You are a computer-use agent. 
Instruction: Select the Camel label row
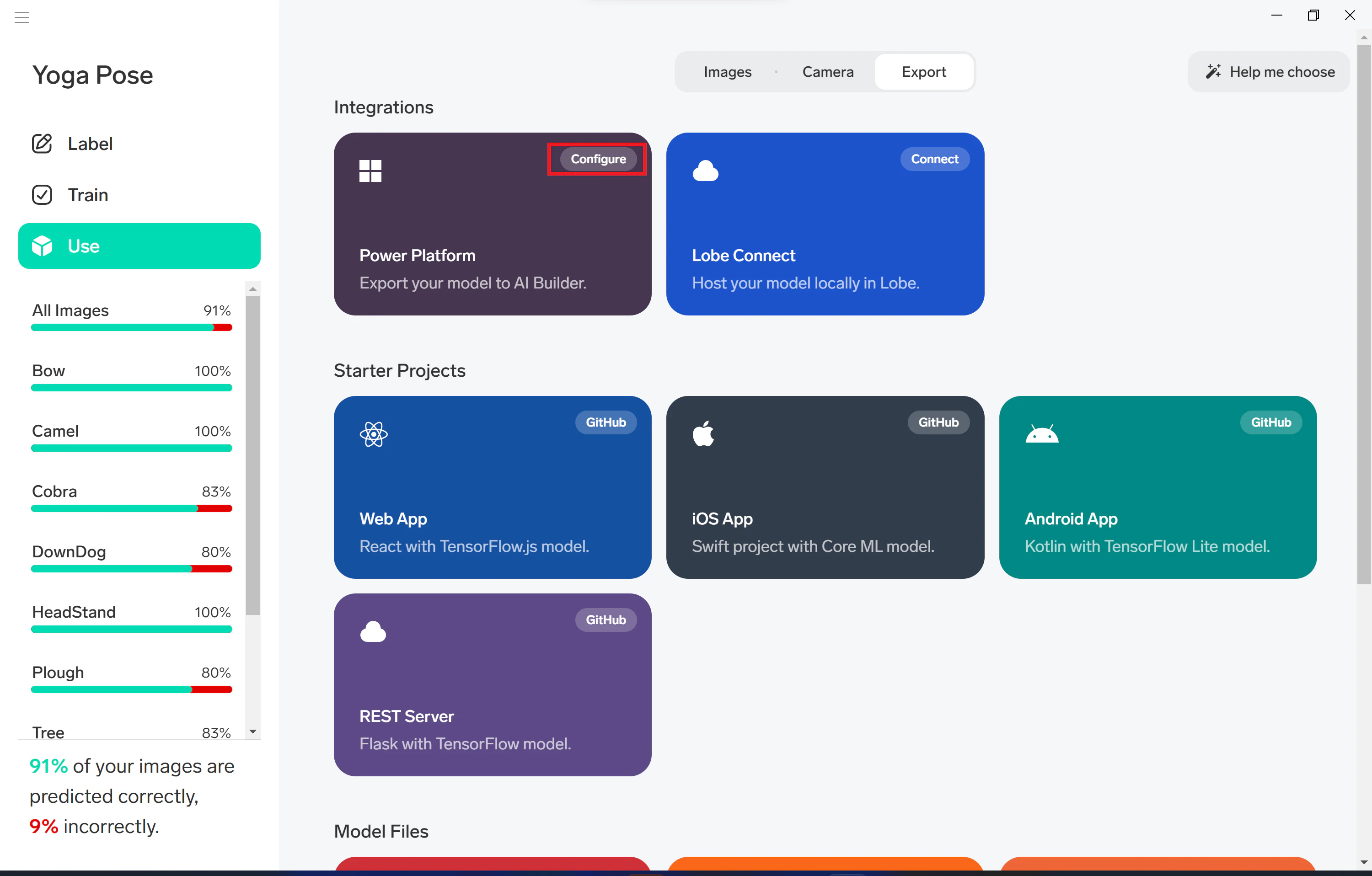point(132,438)
